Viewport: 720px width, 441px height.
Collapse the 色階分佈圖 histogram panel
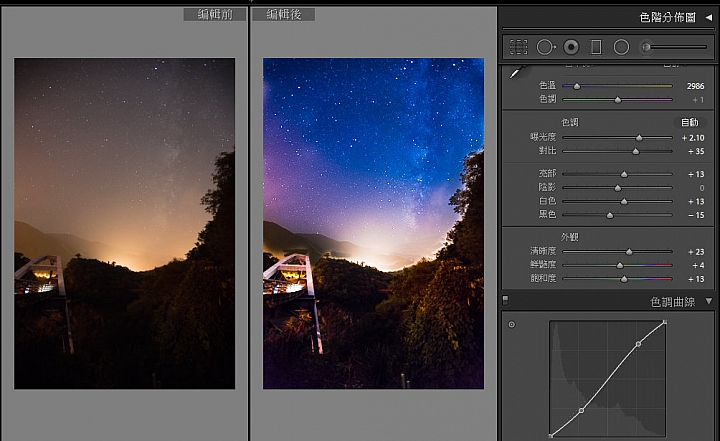pyautogui.click(x=709, y=17)
